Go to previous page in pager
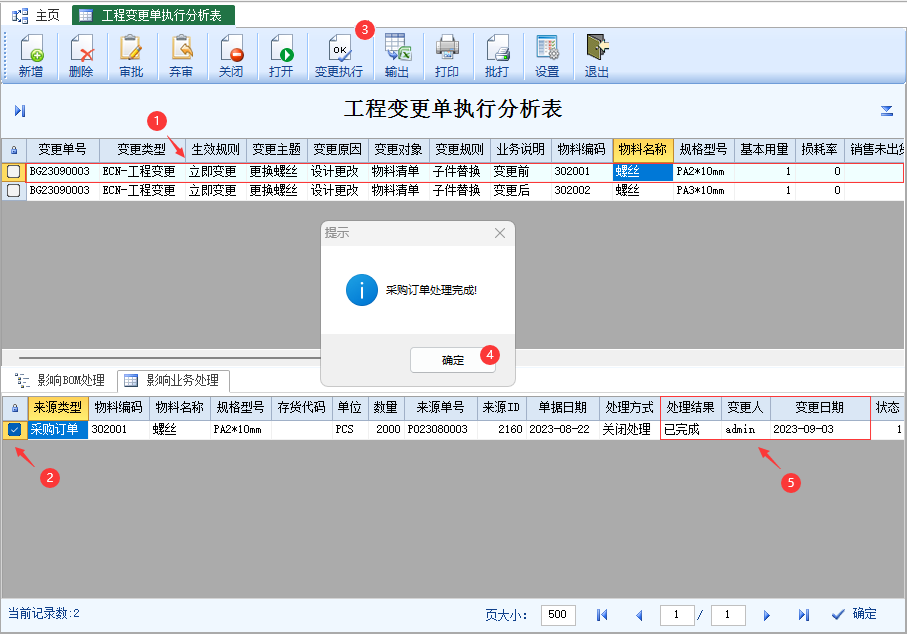 coord(639,615)
